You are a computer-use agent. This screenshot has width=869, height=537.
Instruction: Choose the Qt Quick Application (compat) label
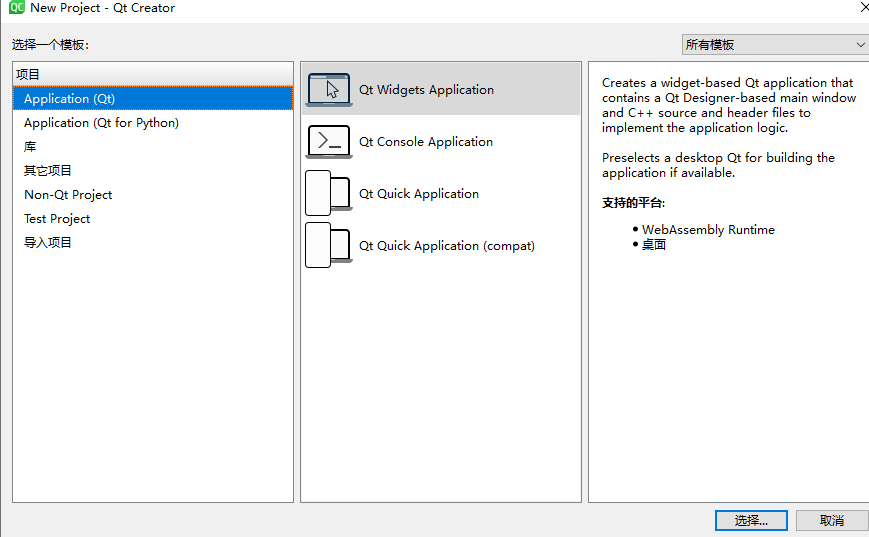[x=447, y=246]
